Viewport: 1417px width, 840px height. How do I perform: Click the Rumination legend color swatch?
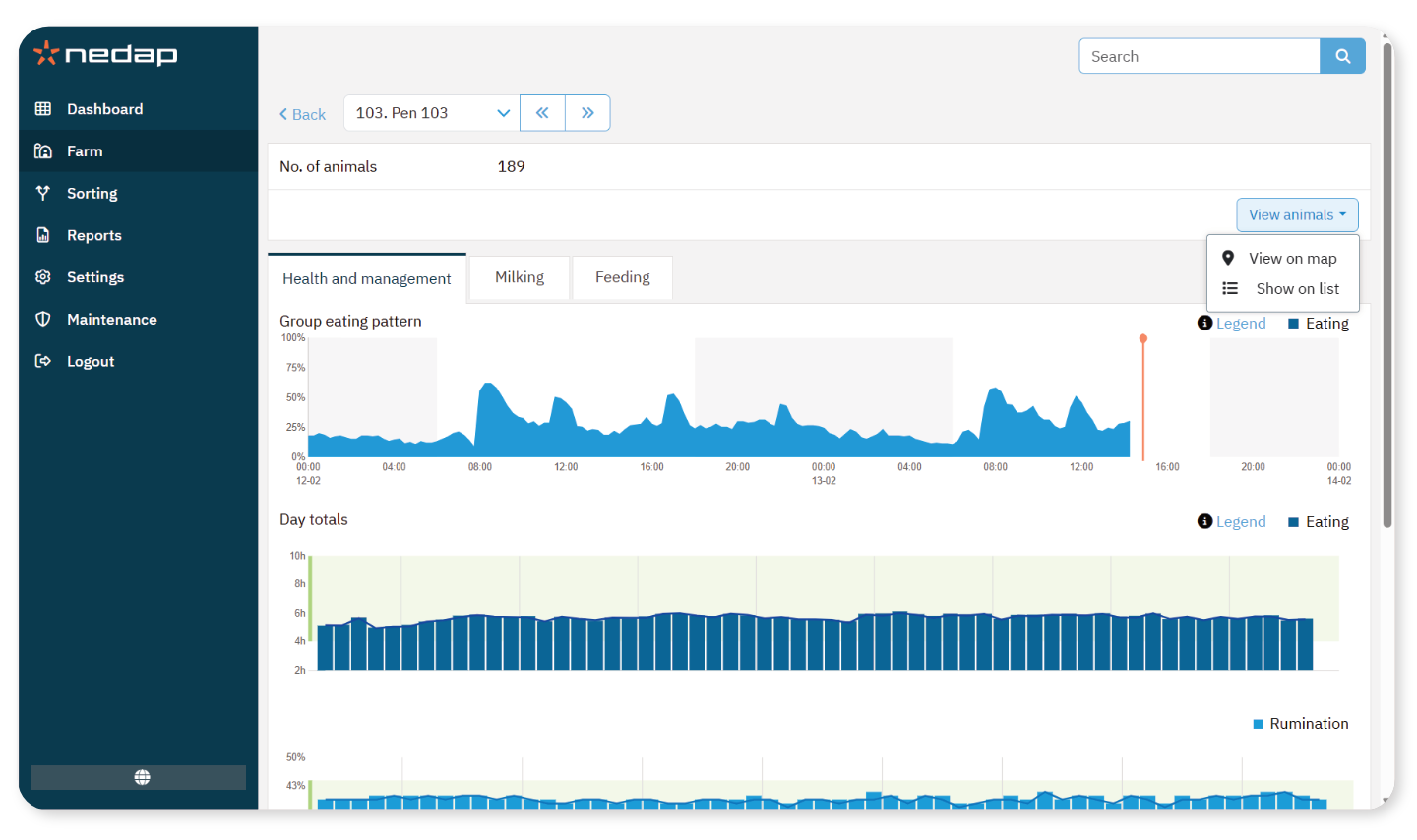coord(1258,724)
